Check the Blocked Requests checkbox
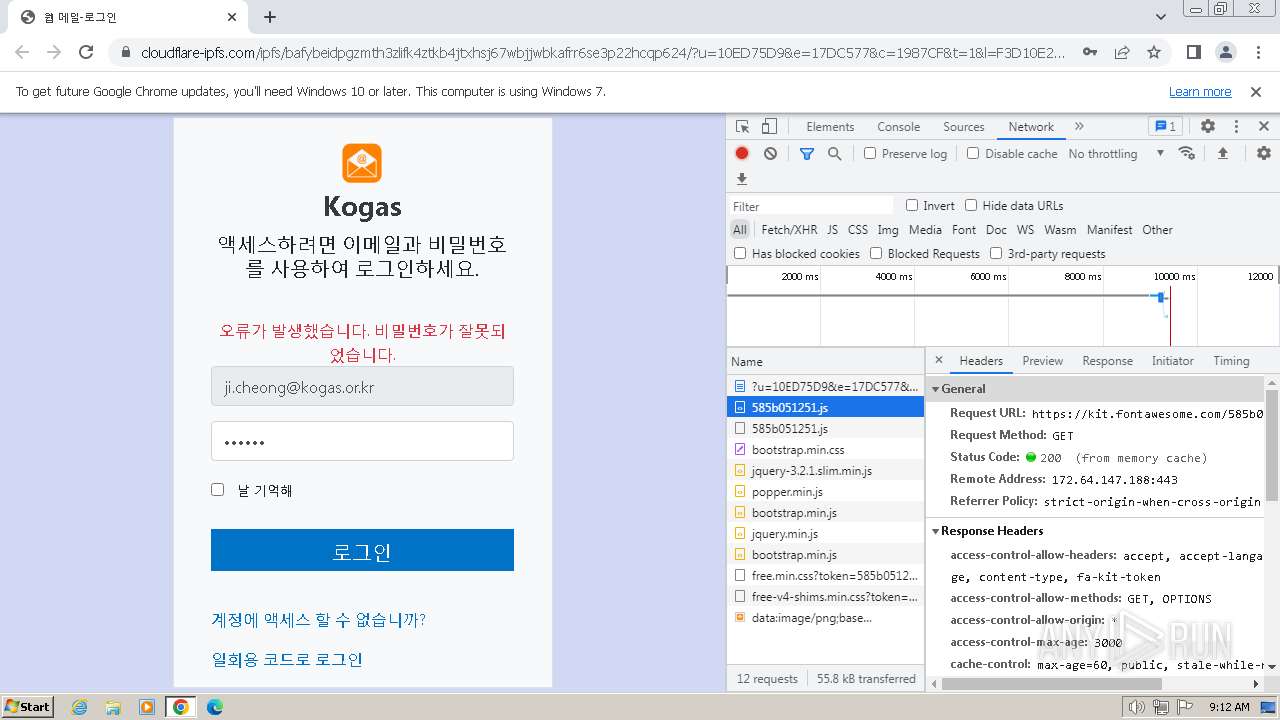Image resolution: width=1280 pixels, height=720 pixels. click(876, 253)
